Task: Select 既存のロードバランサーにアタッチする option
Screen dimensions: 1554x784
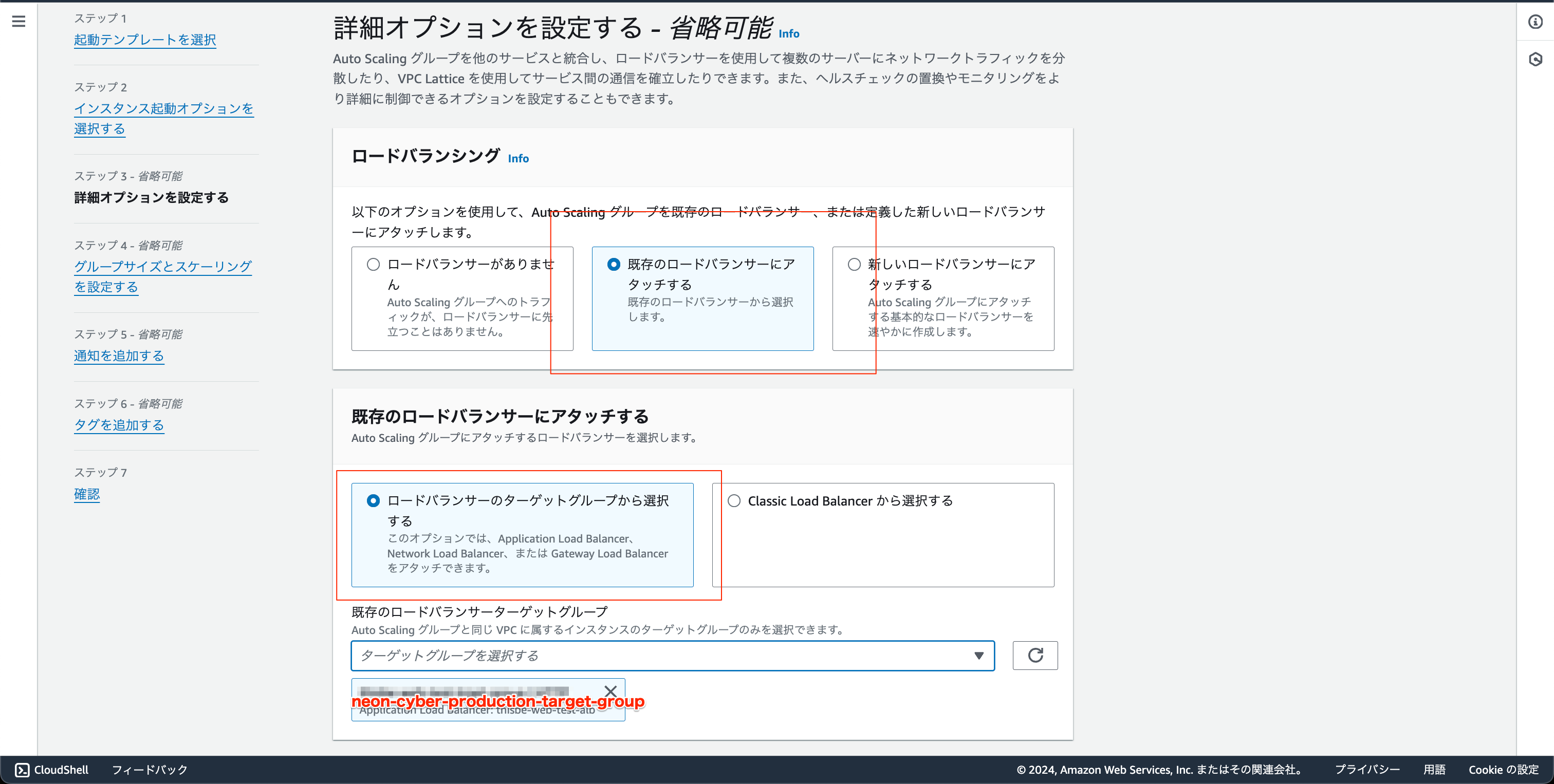Action: [614, 264]
